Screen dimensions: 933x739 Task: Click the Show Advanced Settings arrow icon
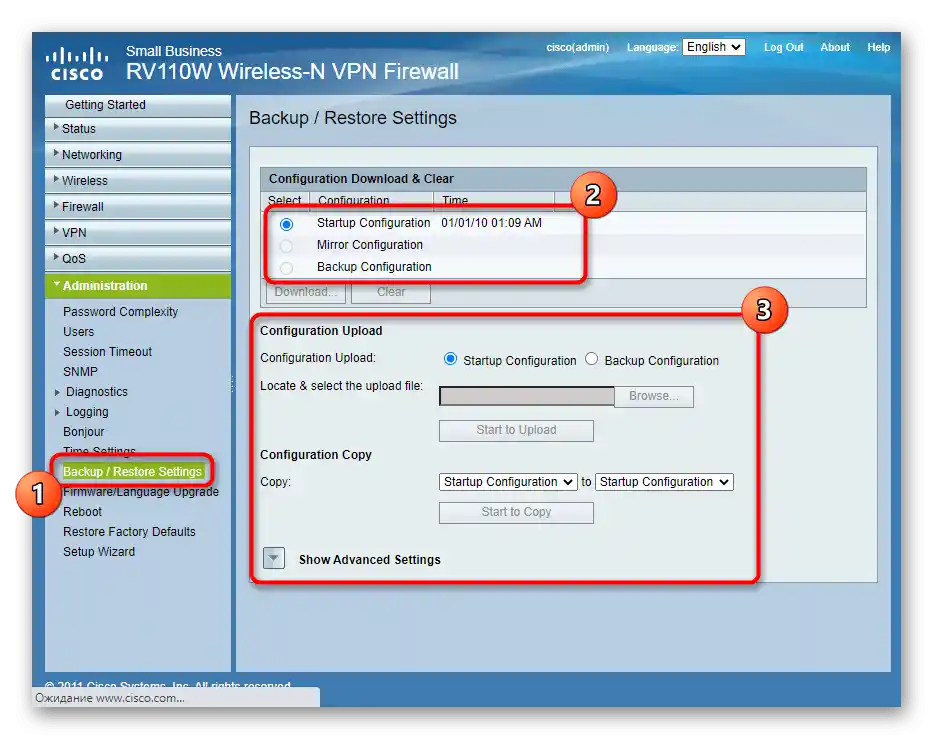[x=274, y=558]
